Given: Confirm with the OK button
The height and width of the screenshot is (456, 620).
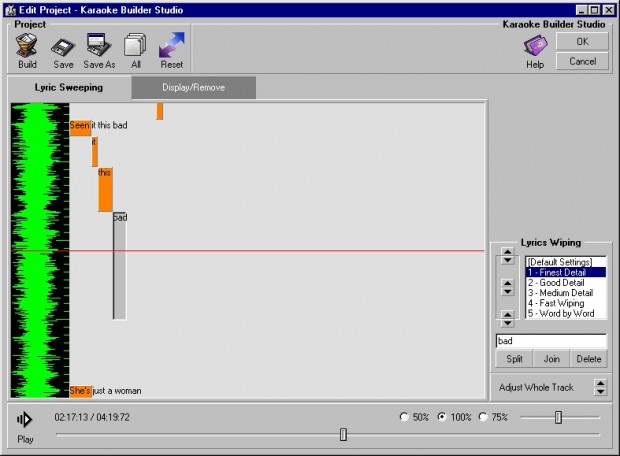Looking at the screenshot, I should click(582, 42).
